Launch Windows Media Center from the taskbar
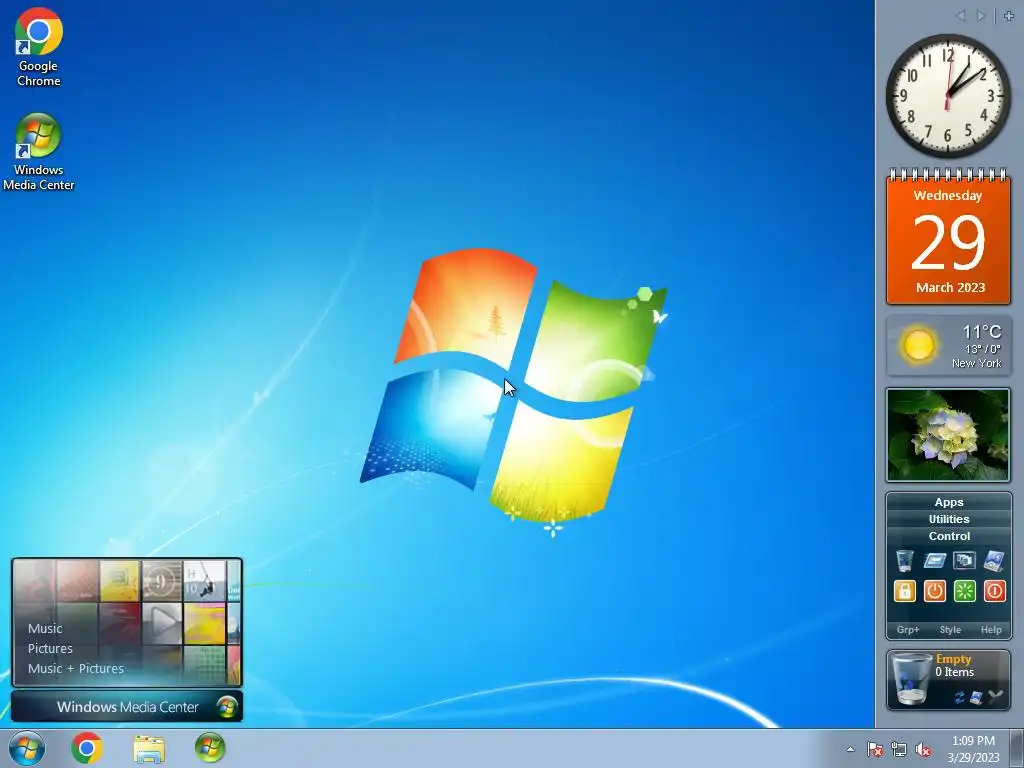The image size is (1024, 768). [x=210, y=748]
